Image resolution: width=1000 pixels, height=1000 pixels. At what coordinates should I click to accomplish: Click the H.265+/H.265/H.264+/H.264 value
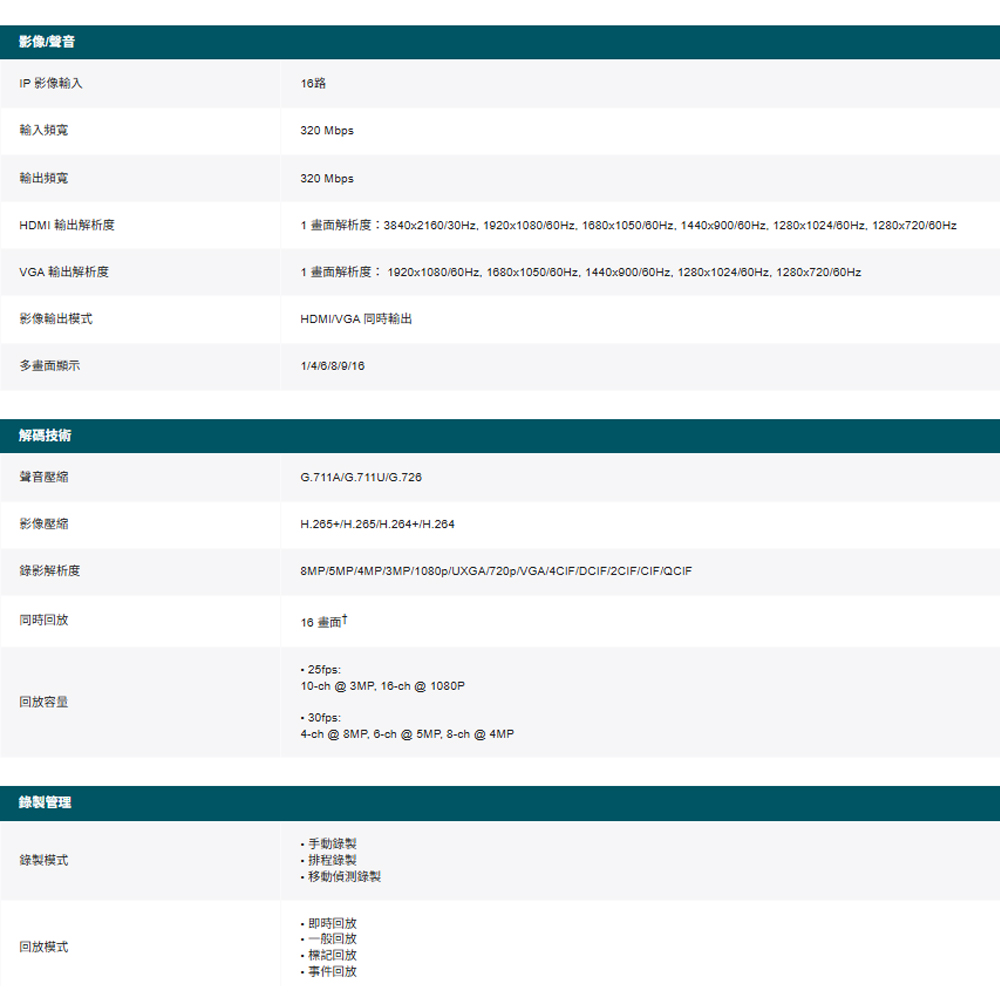pos(378,524)
